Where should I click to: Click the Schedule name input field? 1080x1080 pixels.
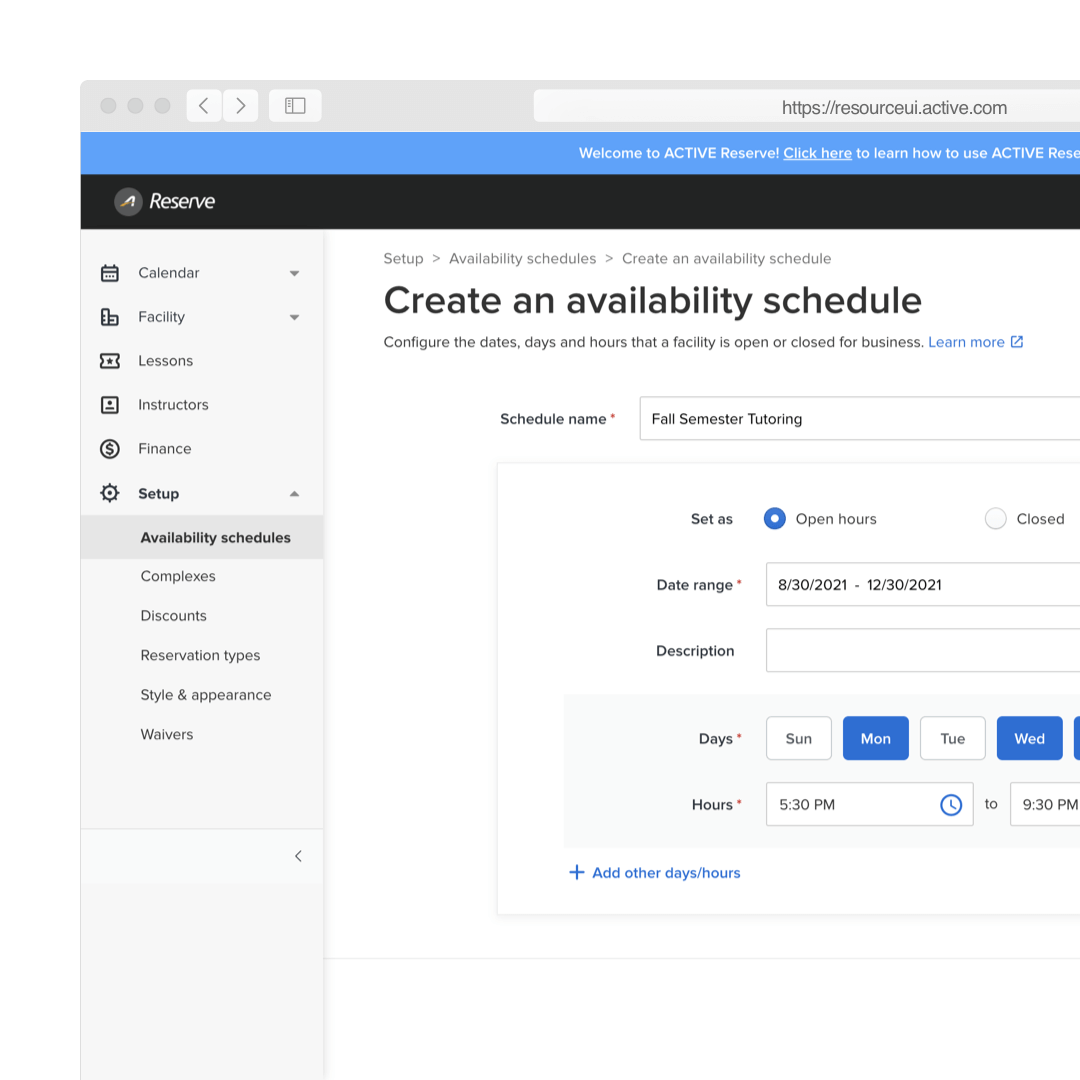click(860, 418)
